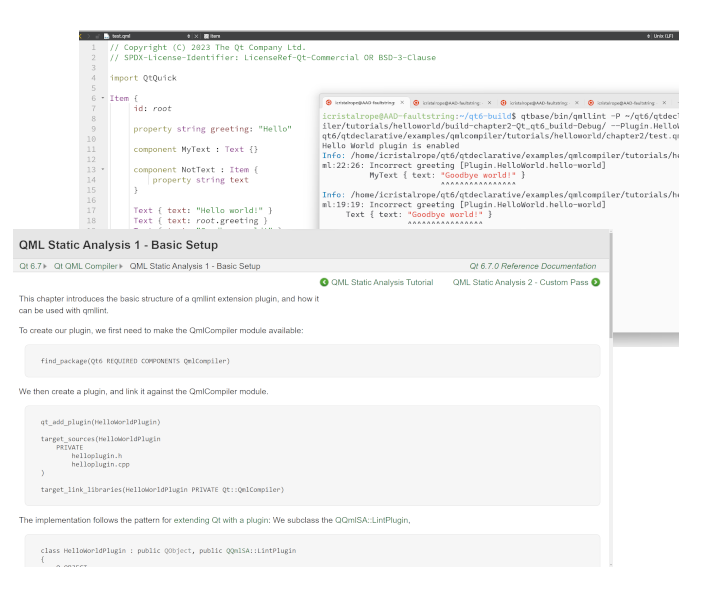Screen dimensions: 704x594
Task: Click breadcrumb text QML Static Analysis 1 - Basic Setup
Action: tap(195, 266)
